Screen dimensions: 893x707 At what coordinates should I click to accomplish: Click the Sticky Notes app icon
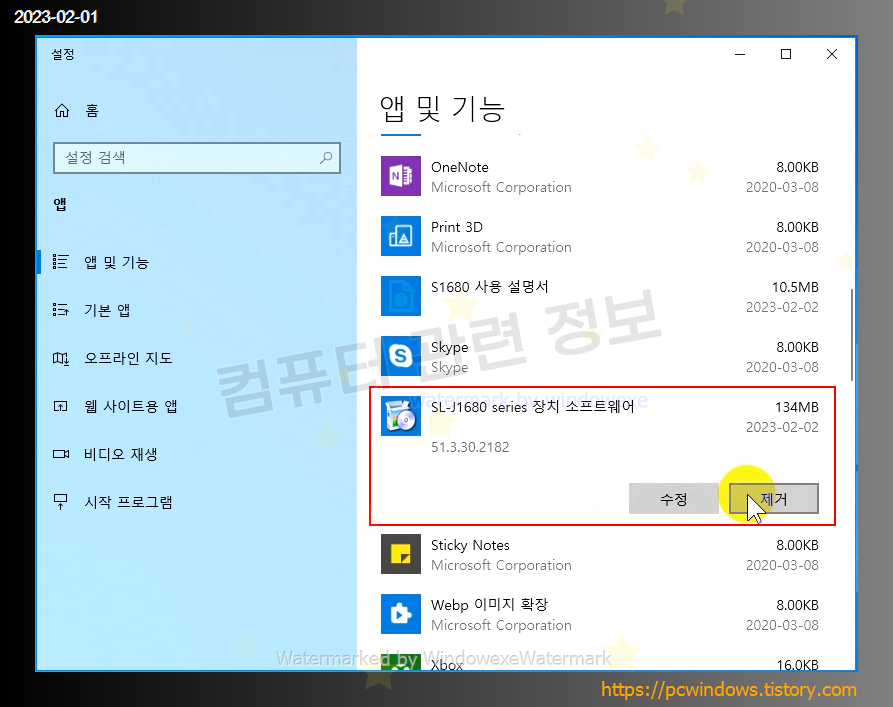401,554
